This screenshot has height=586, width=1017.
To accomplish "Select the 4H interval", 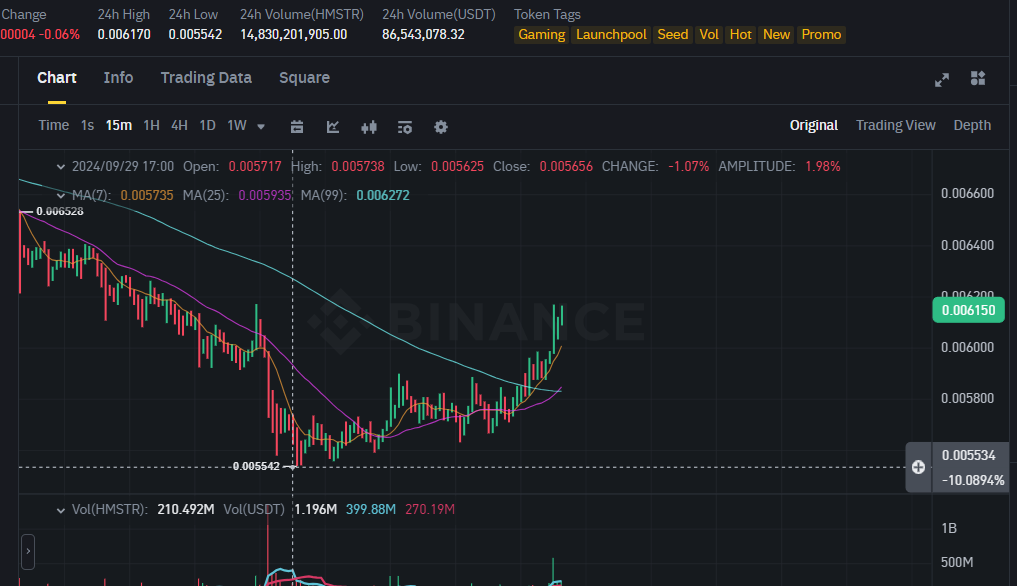I will 179,125.
